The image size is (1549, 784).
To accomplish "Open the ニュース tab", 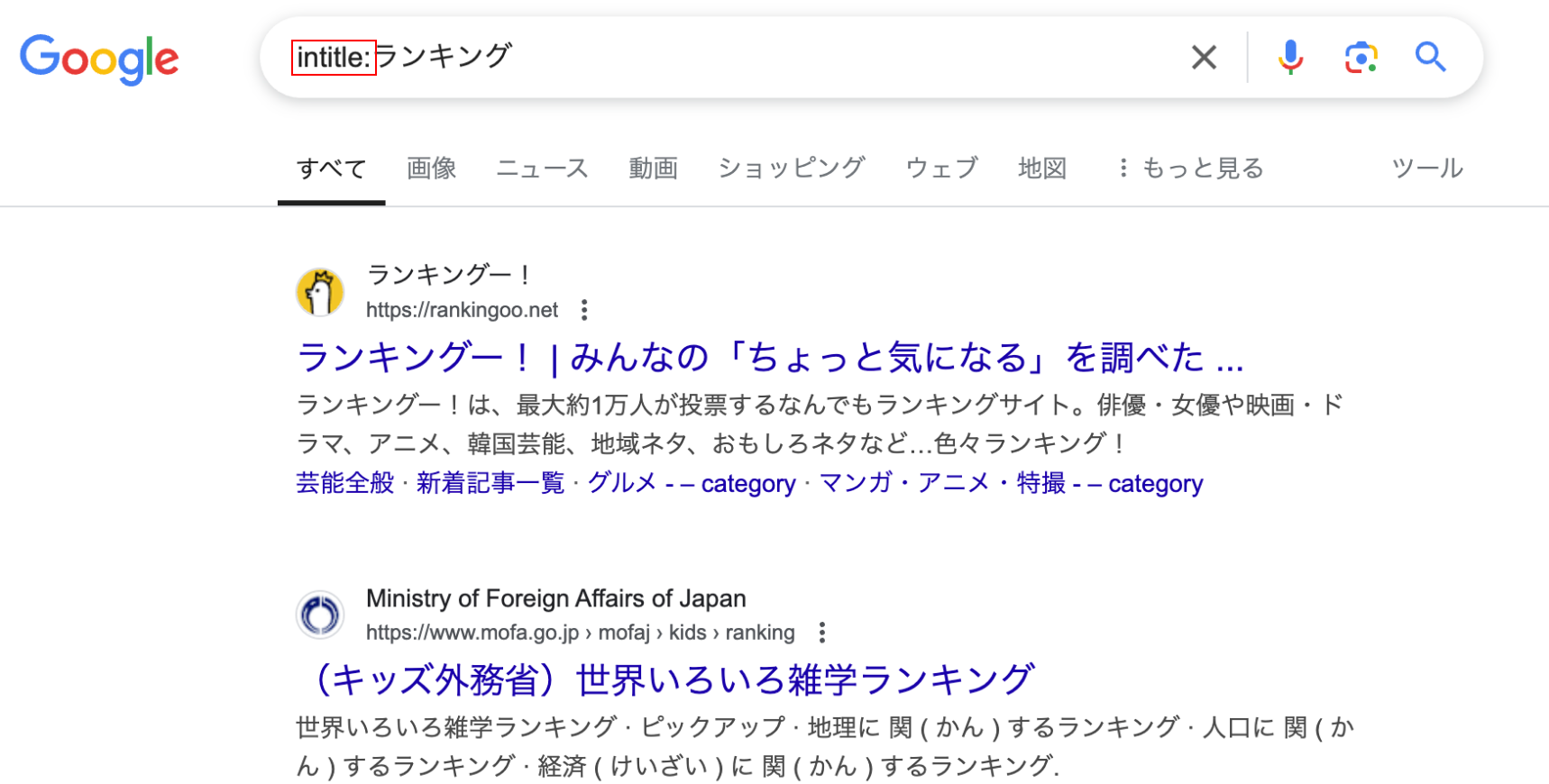I will click(x=542, y=169).
